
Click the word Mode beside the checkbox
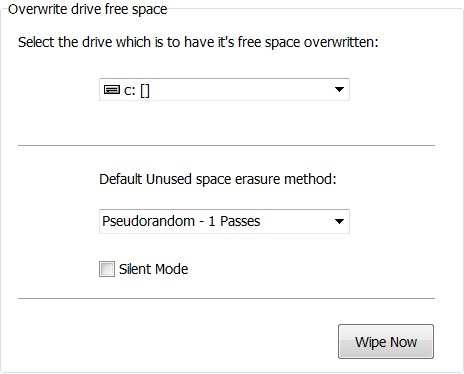coord(171,269)
